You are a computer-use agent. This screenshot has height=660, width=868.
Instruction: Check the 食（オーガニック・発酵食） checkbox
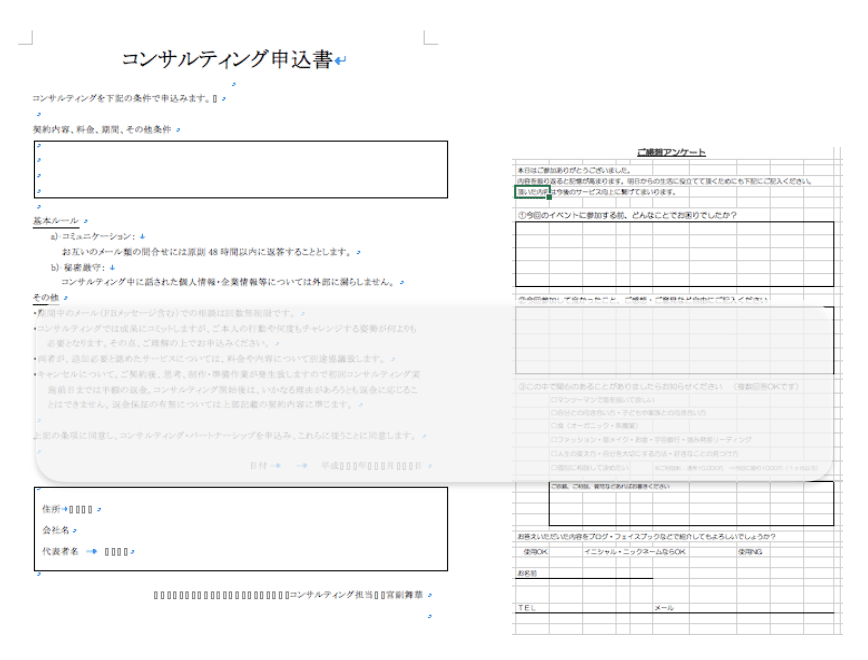click(x=553, y=425)
